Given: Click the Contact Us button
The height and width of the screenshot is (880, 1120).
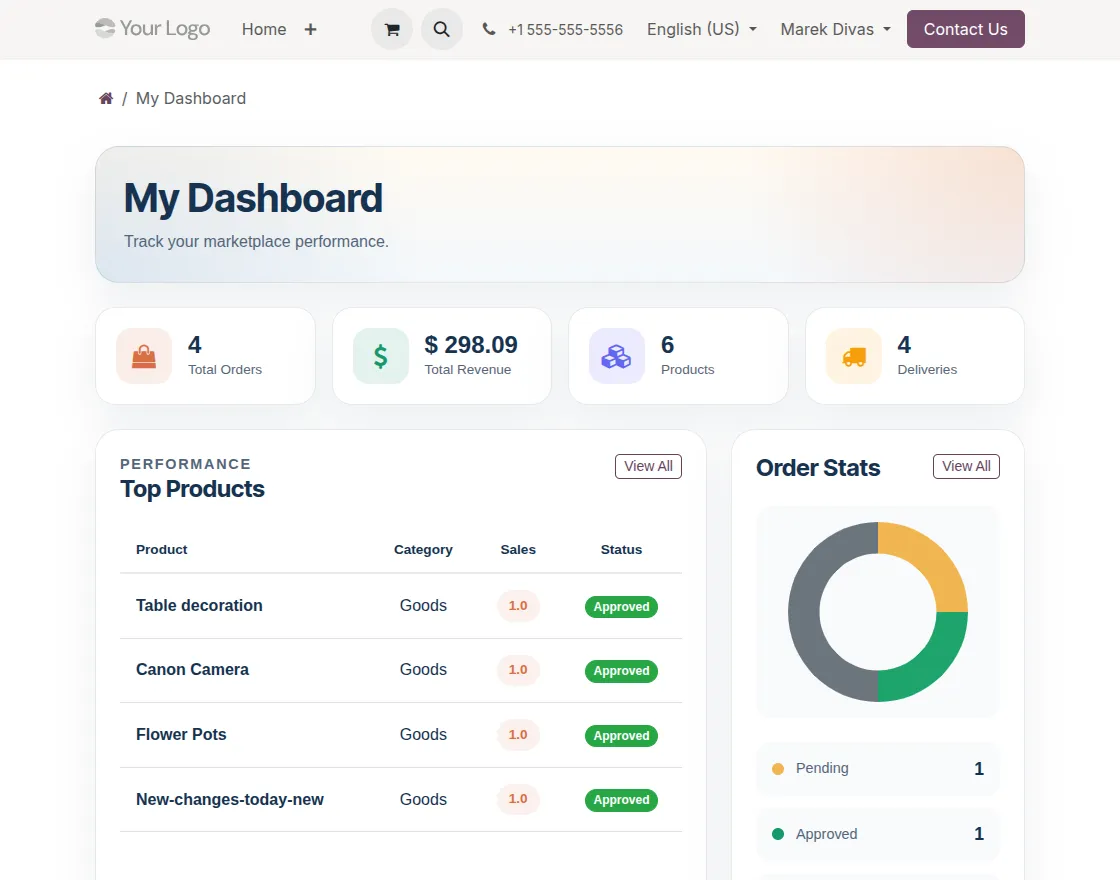Looking at the screenshot, I should click(965, 29).
